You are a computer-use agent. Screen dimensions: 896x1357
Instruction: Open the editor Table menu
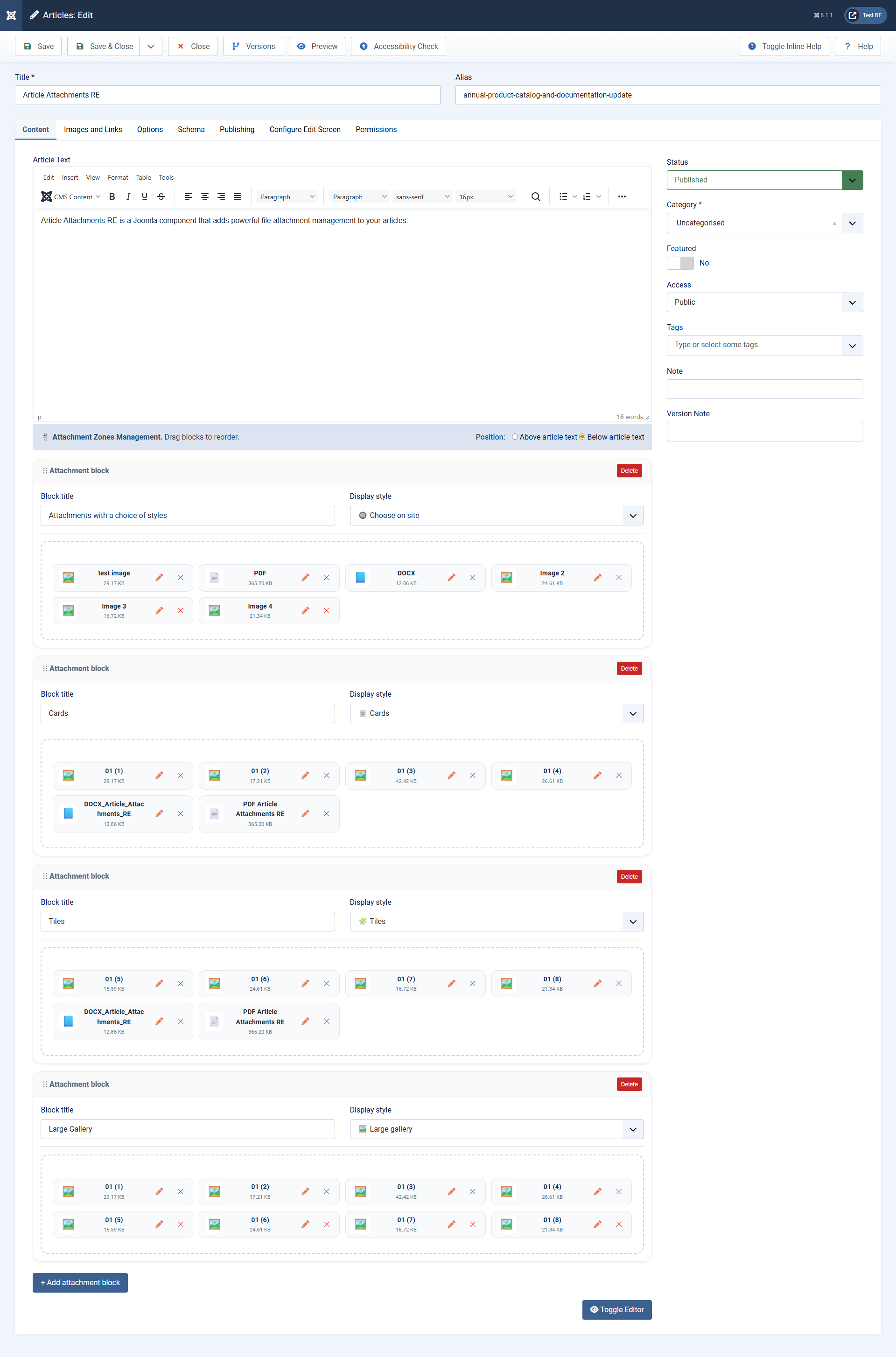click(143, 178)
